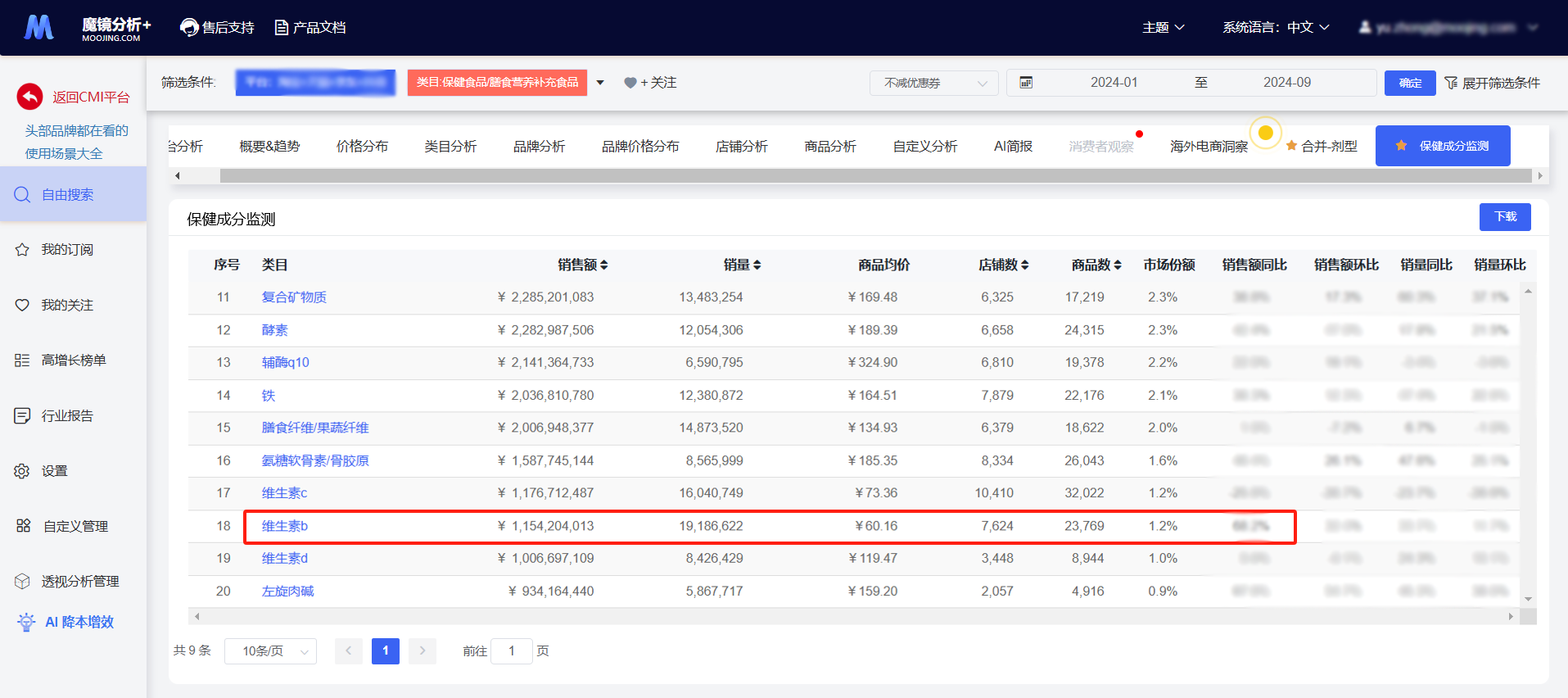Image resolution: width=1568 pixels, height=698 pixels.
Task: Open the 不减优惠券 coupon dropdown
Action: pos(934,83)
